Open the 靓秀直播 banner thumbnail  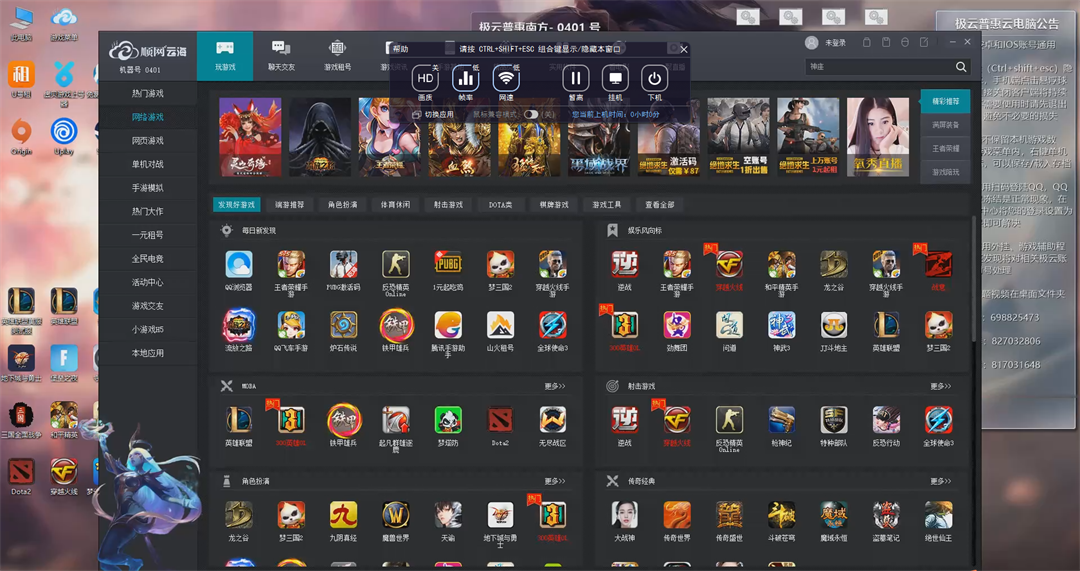(x=878, y=137)
